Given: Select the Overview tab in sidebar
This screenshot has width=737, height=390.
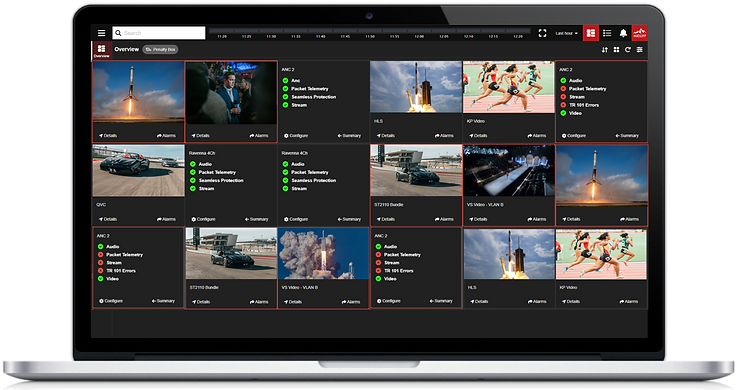Looking at the screenshot, I should pyautogui.click(x=101, y=51).
